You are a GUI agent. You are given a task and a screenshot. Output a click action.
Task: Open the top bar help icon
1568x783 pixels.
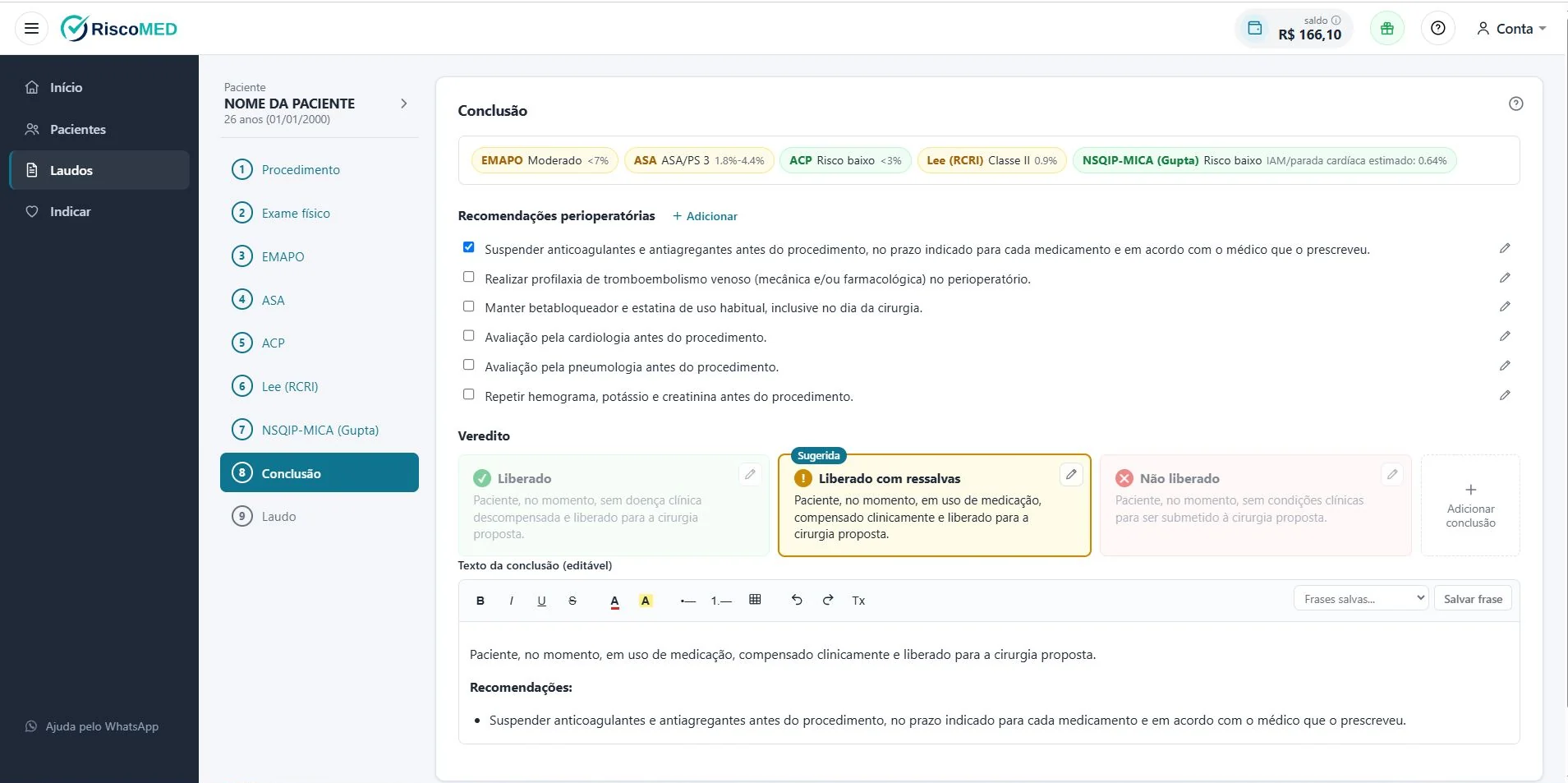1437,28
